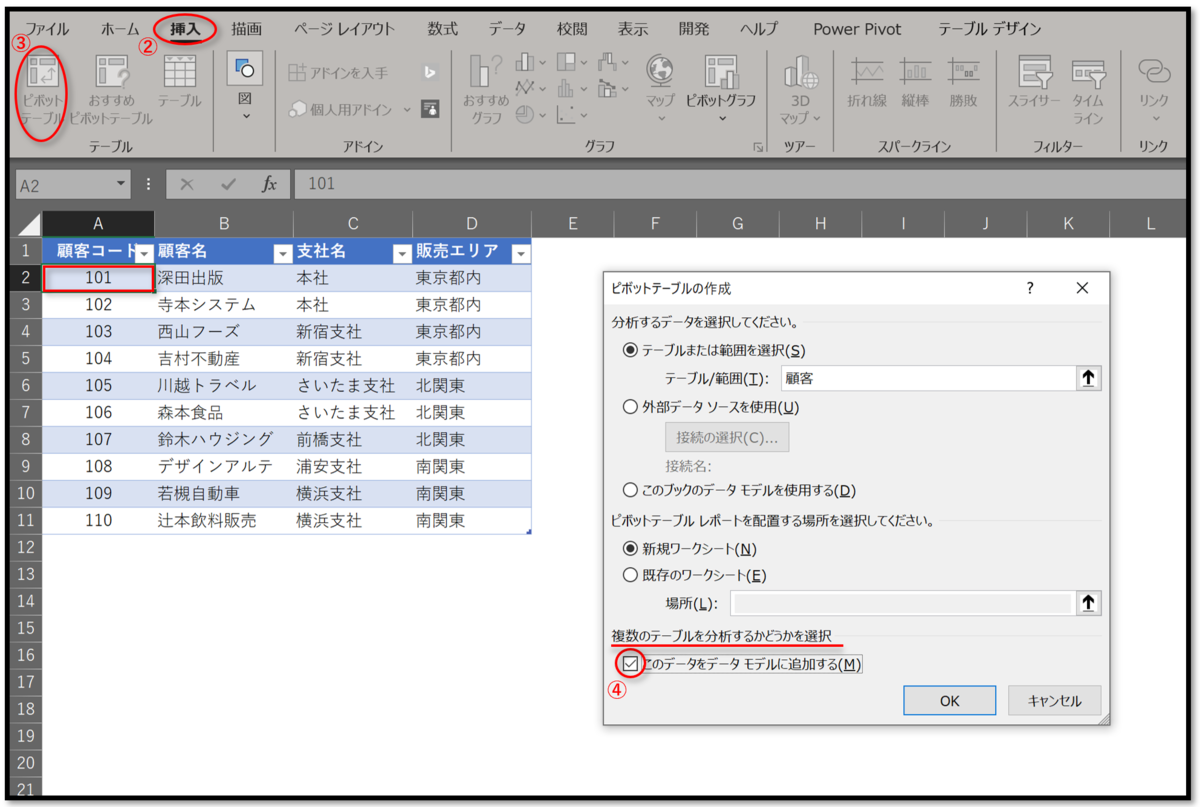Click OK in the PivotTable dialog
Screen dimensions: 1200x807
[949, 701]
